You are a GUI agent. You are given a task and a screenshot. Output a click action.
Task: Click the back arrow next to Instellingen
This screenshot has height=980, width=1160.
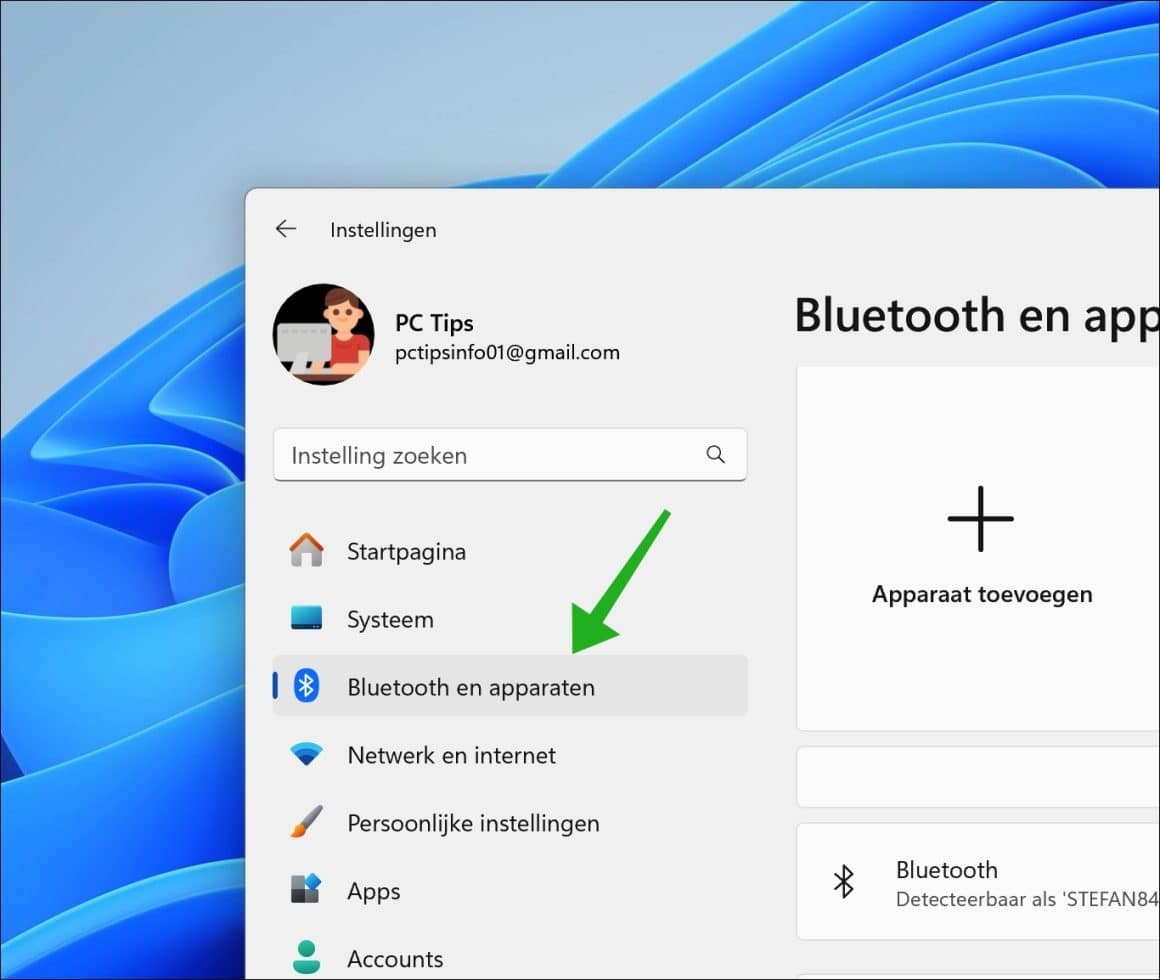point(286,229)
